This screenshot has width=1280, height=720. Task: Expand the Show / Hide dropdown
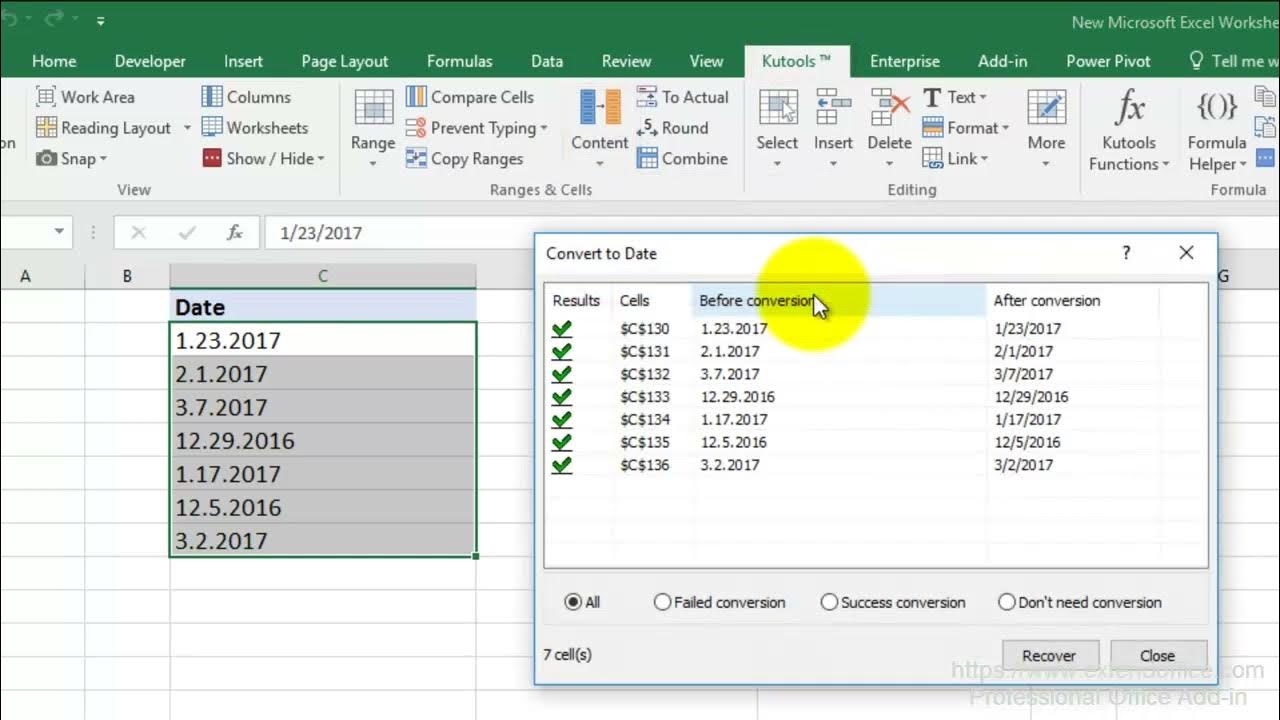click(321, 158)
